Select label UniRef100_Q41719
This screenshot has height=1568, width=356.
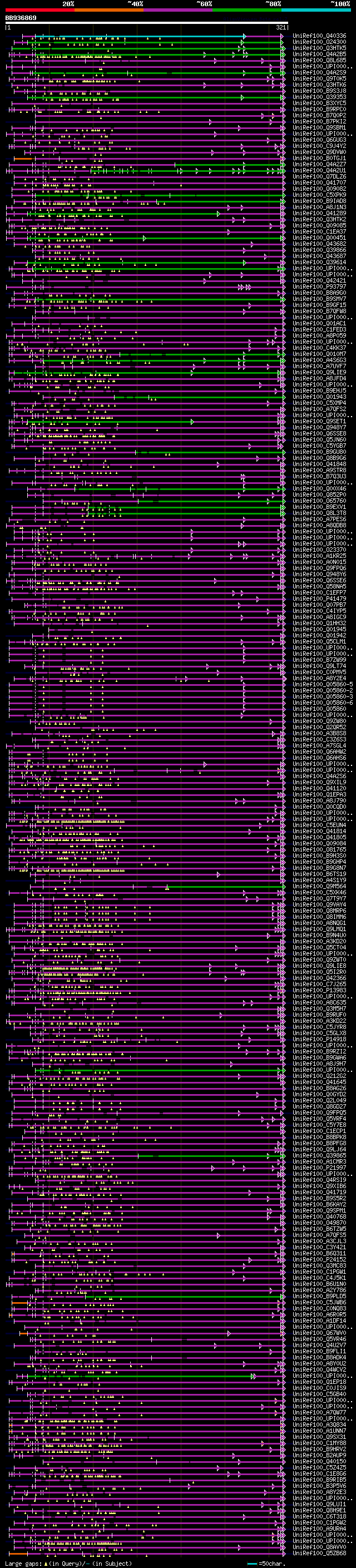pos(319,1192)
